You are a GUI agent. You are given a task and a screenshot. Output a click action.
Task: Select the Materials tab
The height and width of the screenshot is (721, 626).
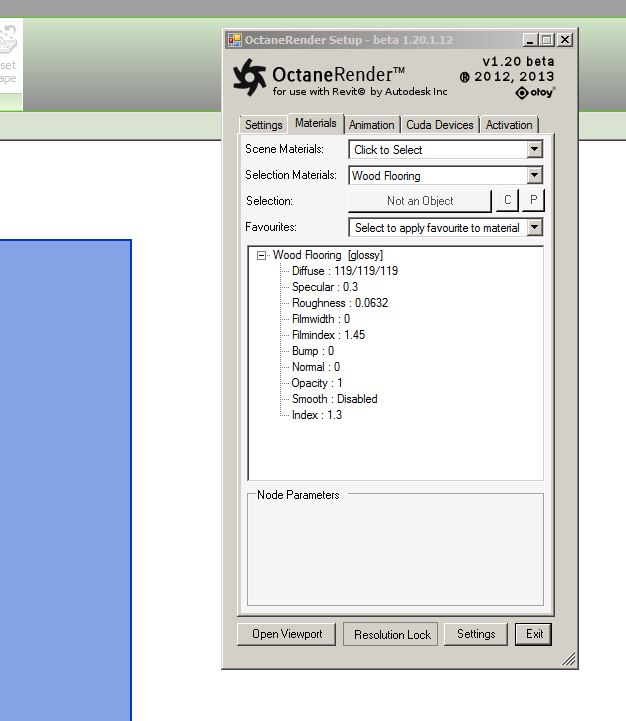pos(316,123)
